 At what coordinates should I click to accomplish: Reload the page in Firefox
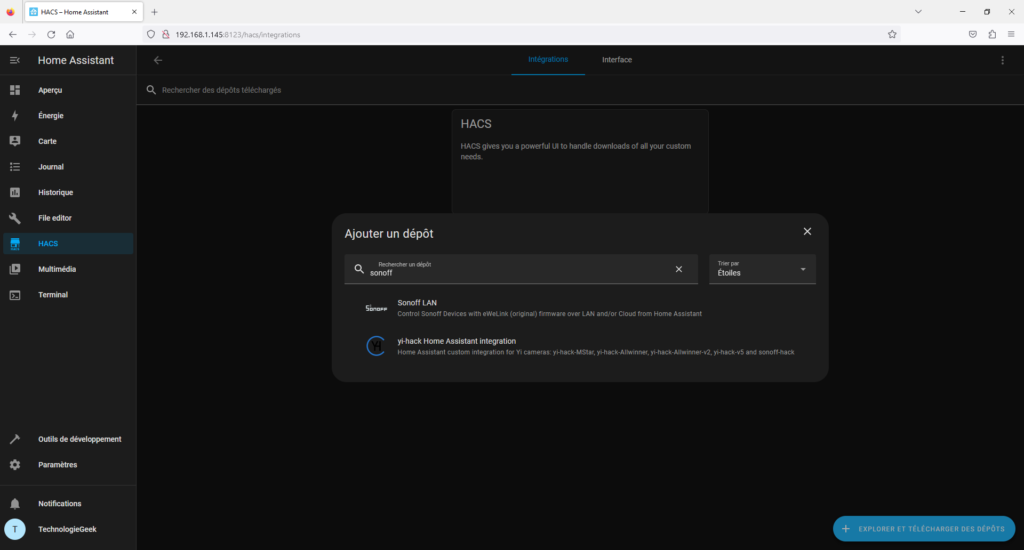point(51,35)
